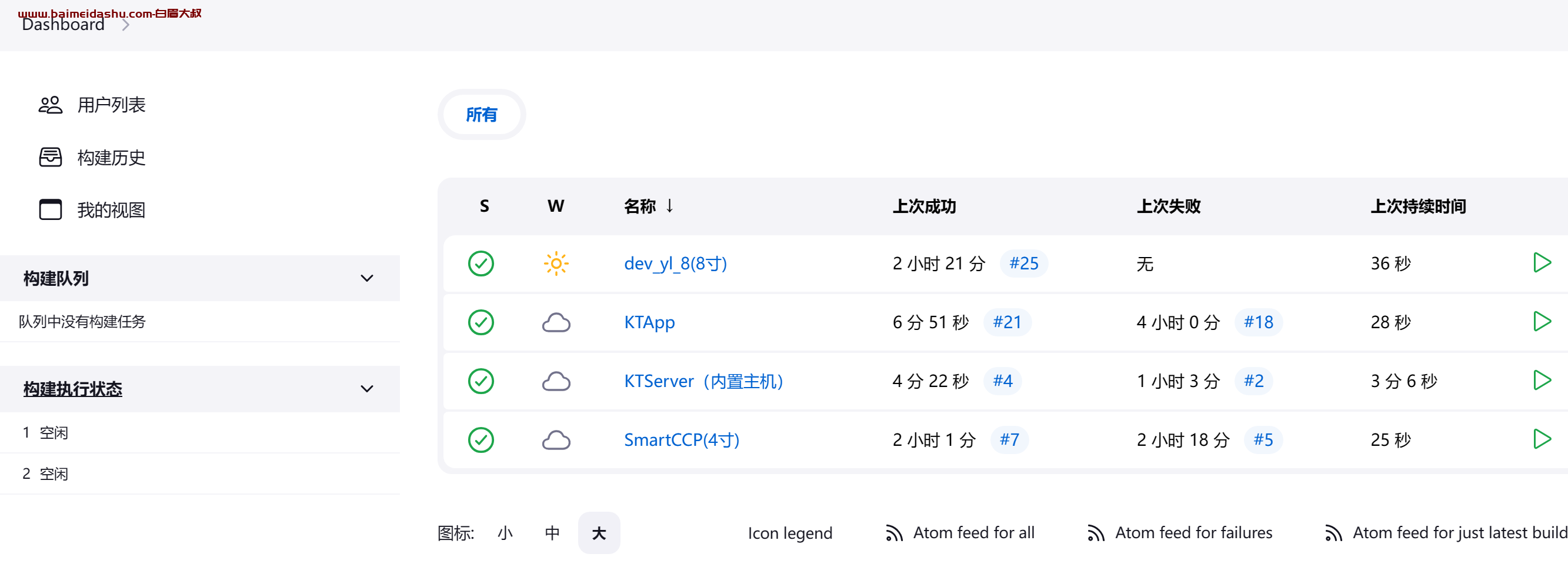
Task: Click the 无 last-failure cell for dev_yl_8
Action: point(1145,264)
